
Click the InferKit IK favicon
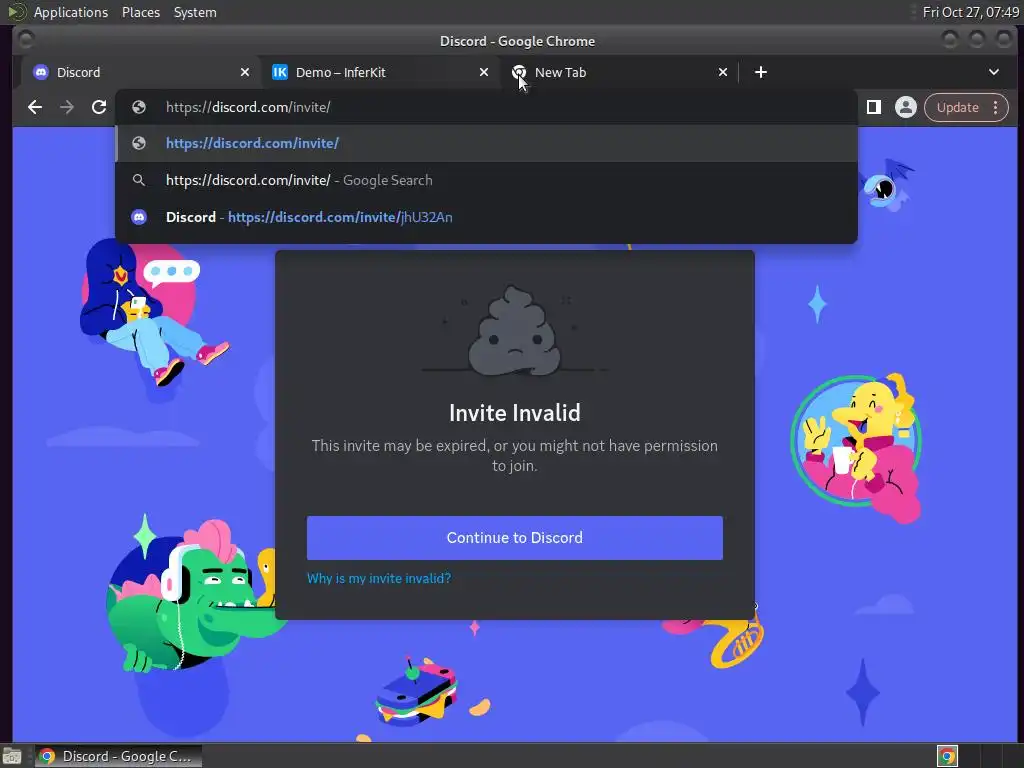pyautogui.click(x=280, y=72)
